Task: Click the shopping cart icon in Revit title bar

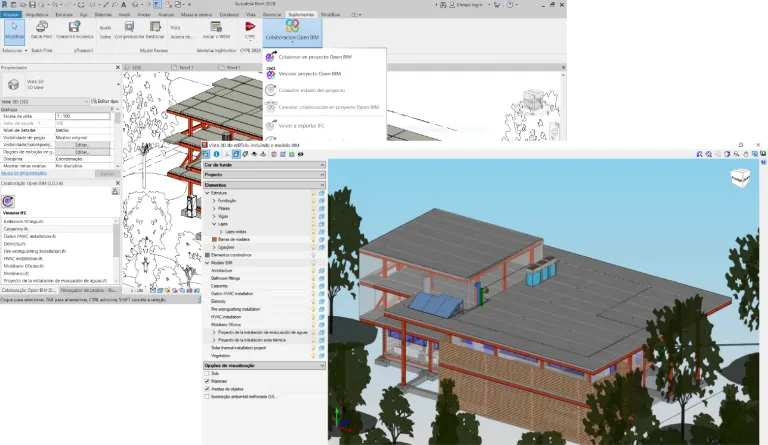Action: [497, 4]
